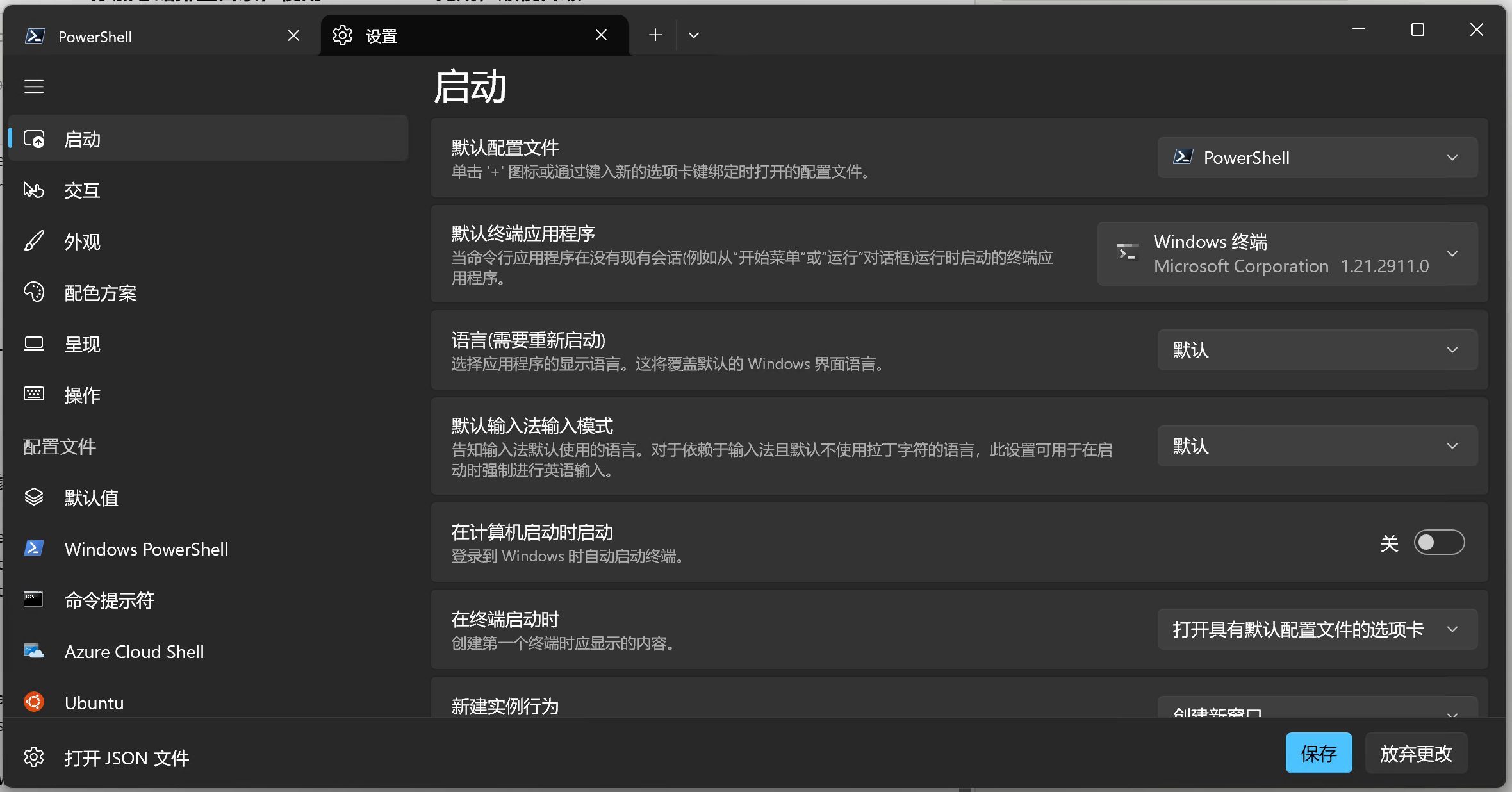Click the 放弃更改 discard changes button
Image resolution: width=1512 pixels, height=792 pixels.
coord(1416,753)
